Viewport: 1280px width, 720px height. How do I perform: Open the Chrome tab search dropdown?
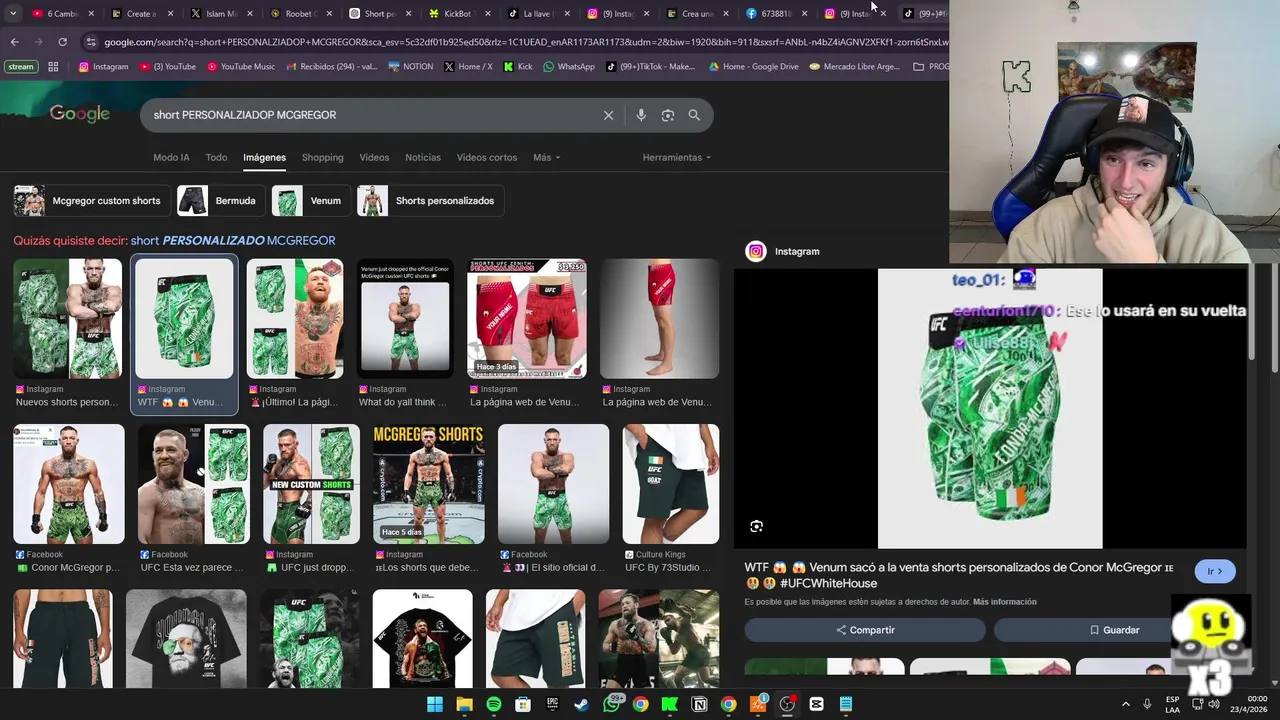pos(14,14)
